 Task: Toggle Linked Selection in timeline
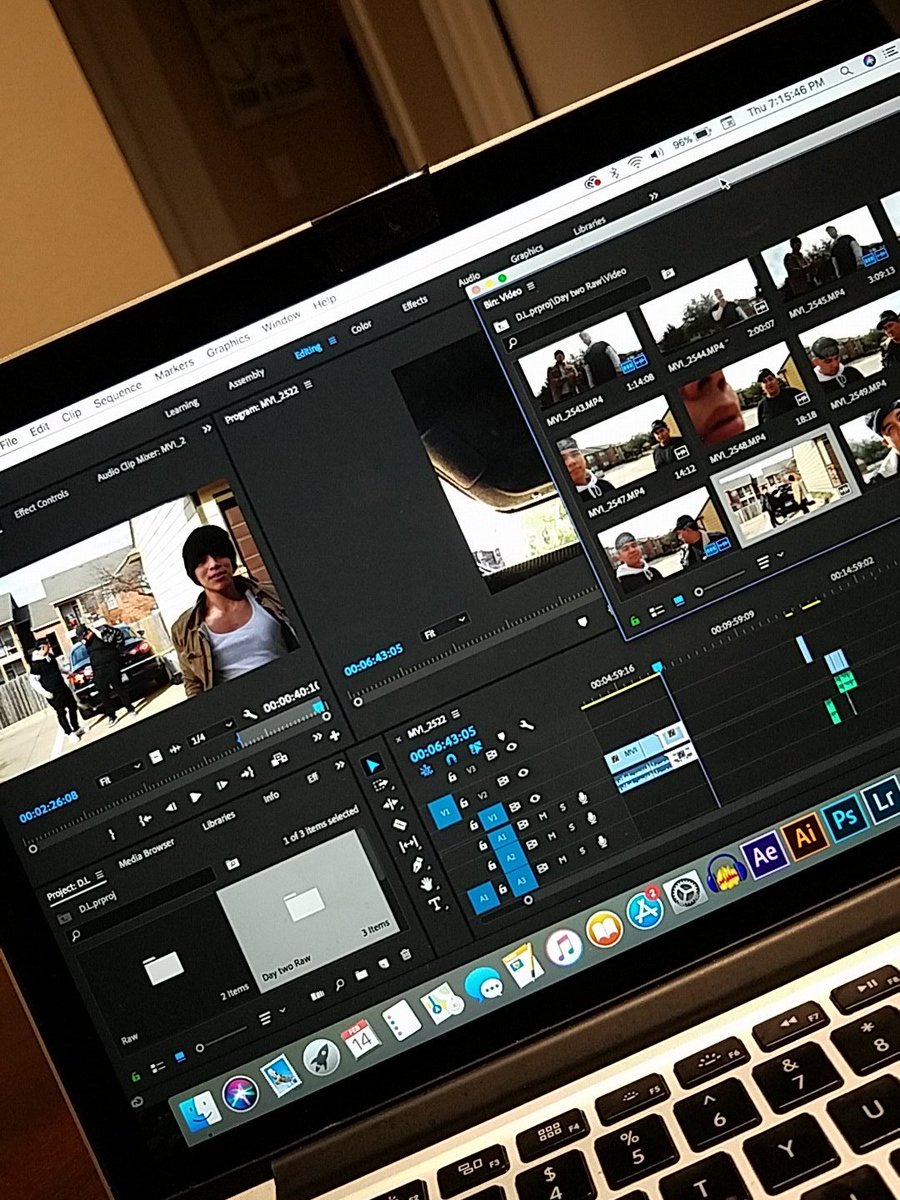tap(474, 746)
